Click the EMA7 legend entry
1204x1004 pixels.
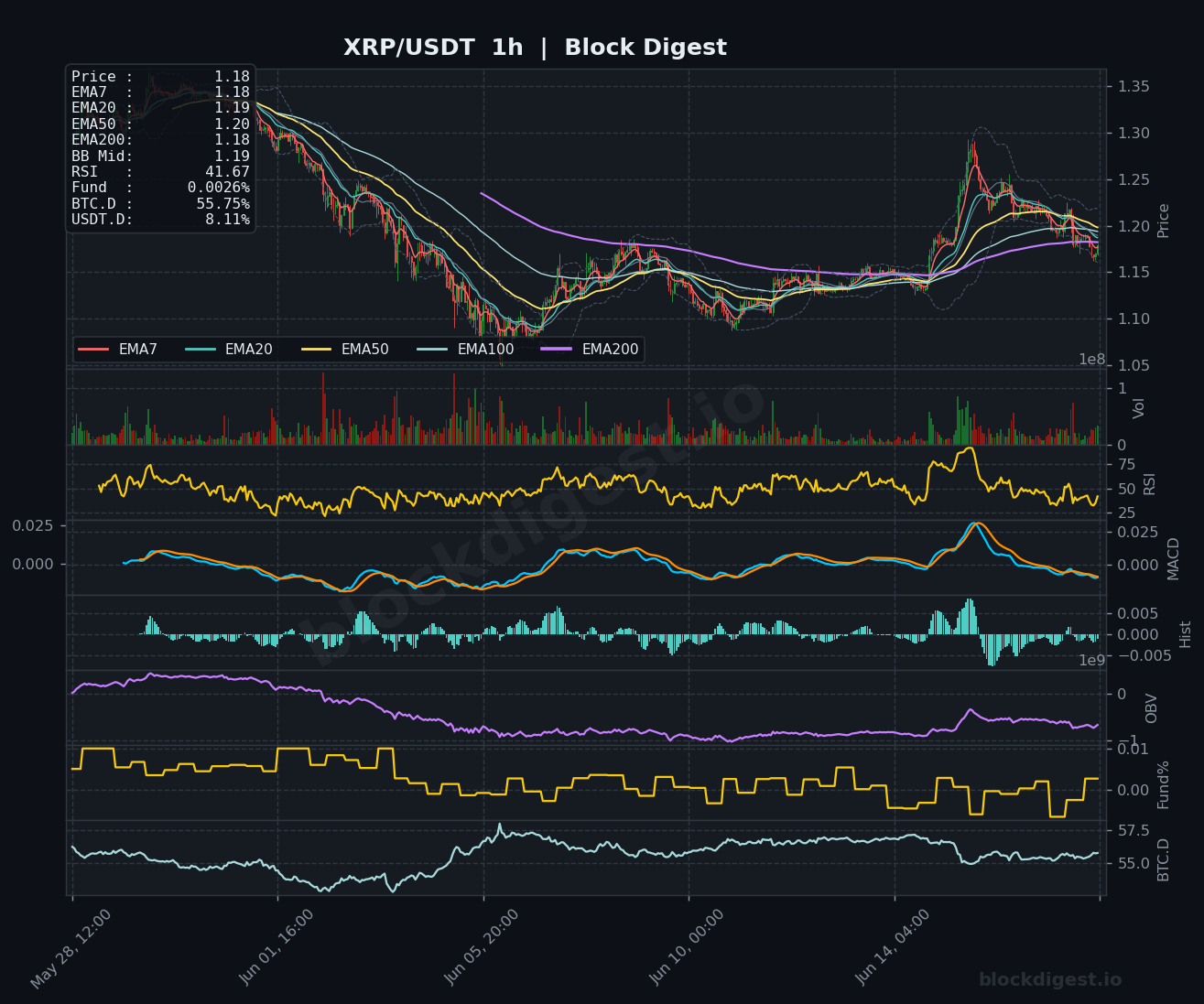tap(117, 350)
